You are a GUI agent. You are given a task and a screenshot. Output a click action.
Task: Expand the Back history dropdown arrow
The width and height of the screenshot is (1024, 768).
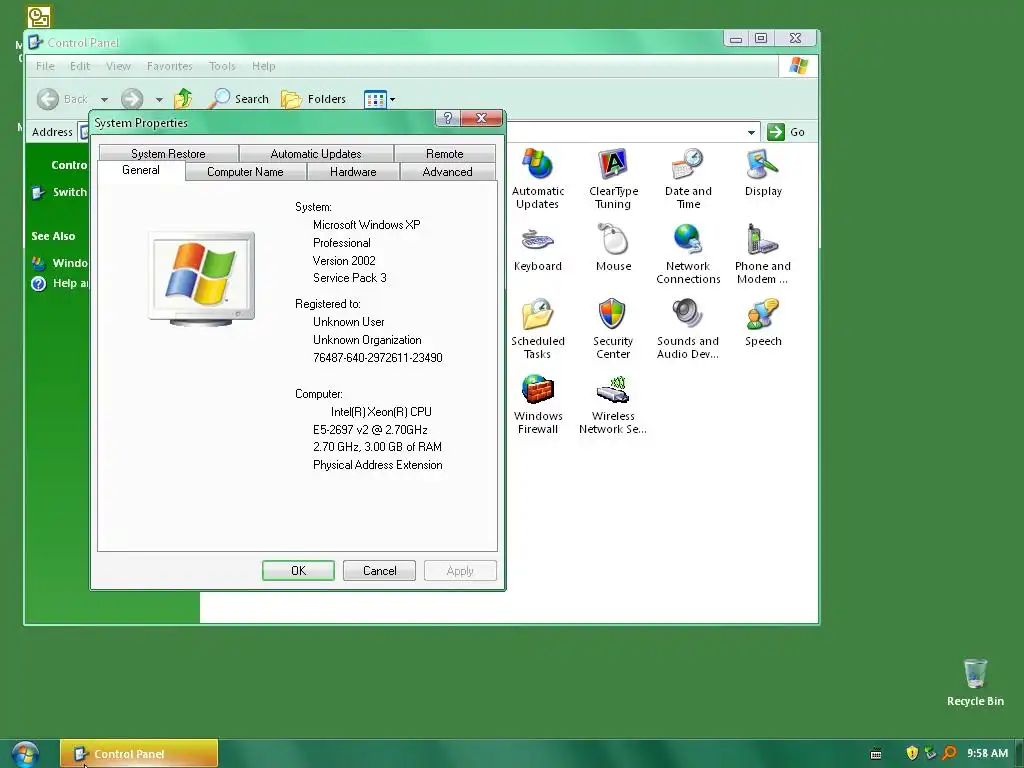(104, 99)
